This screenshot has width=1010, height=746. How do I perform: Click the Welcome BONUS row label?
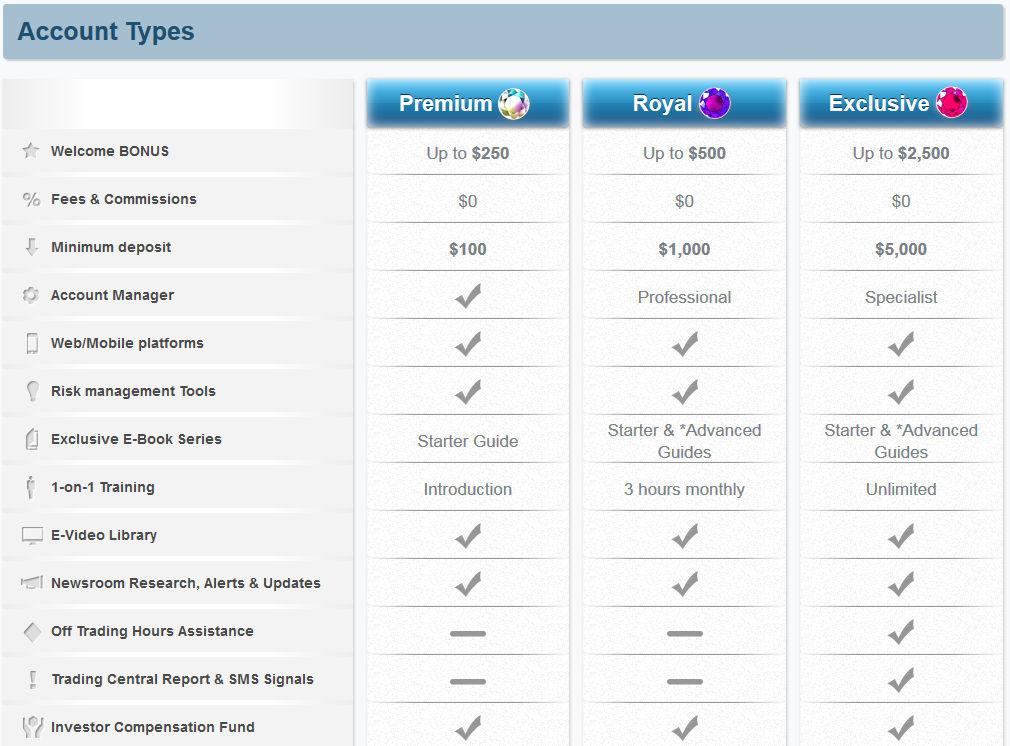point(110,151)
